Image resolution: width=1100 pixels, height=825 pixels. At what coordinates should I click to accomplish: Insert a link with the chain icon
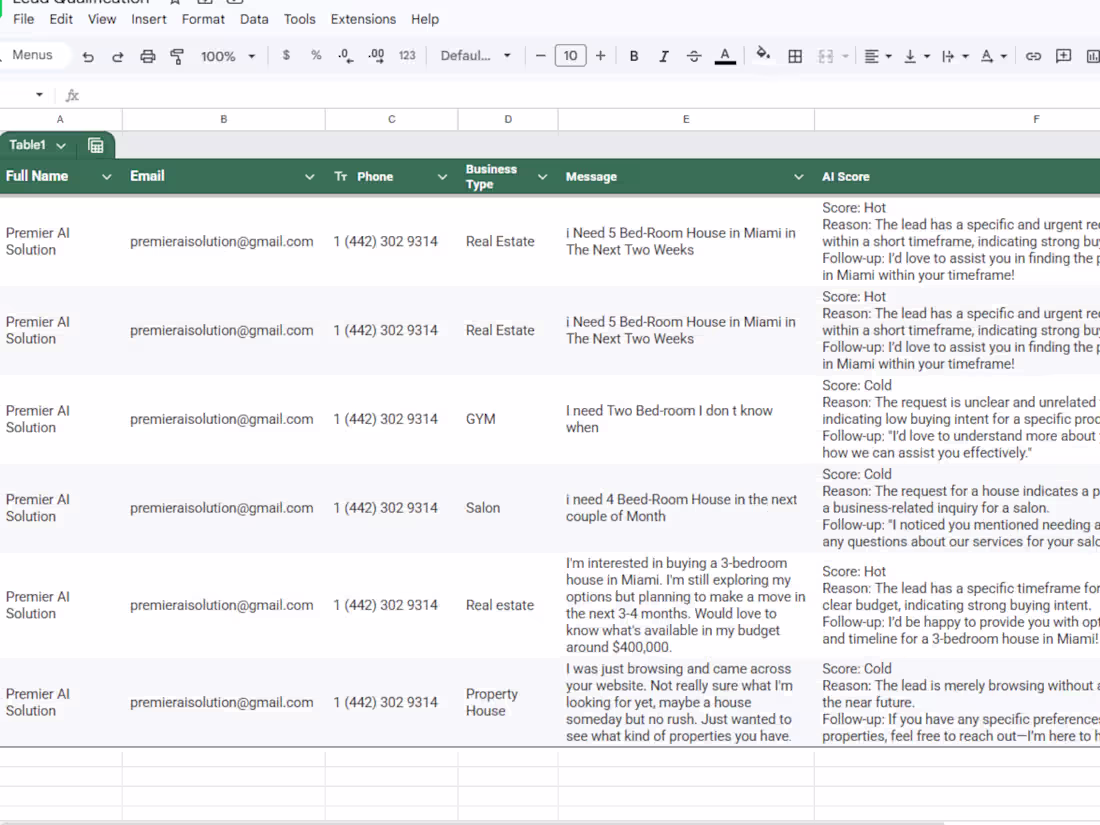click(x=1033, y=56)
